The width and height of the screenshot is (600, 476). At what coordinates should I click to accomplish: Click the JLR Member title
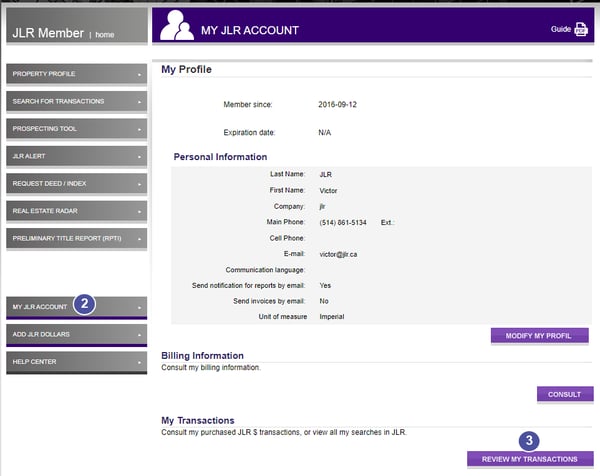(48, 33)
